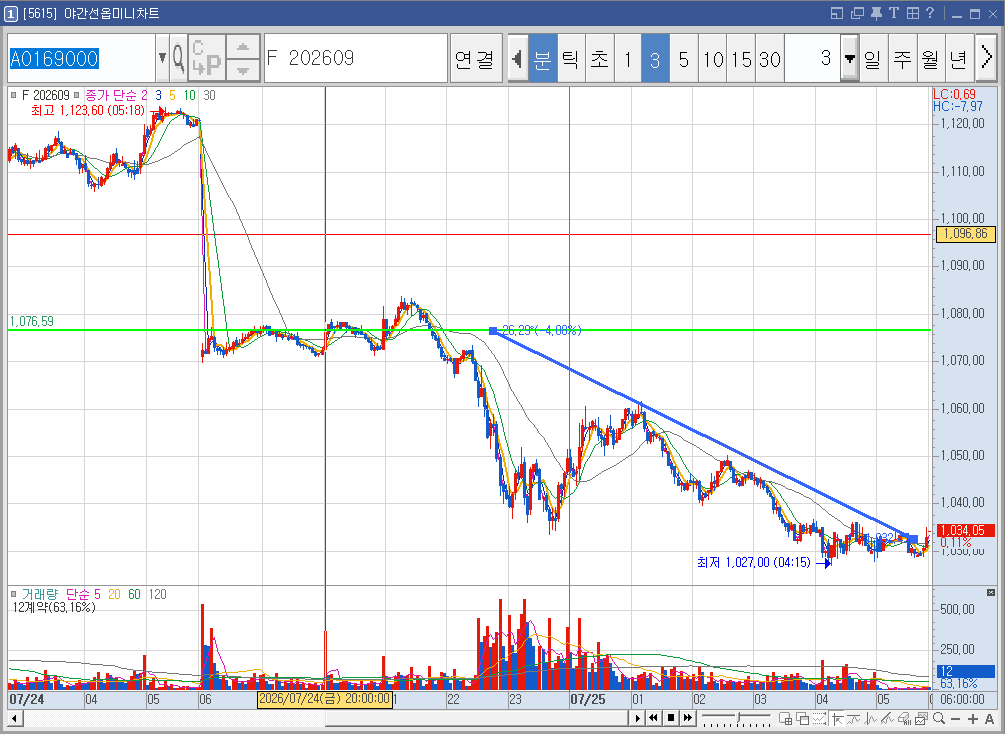Click the rewind double-arrow replay button

click(x=653, y=718)
